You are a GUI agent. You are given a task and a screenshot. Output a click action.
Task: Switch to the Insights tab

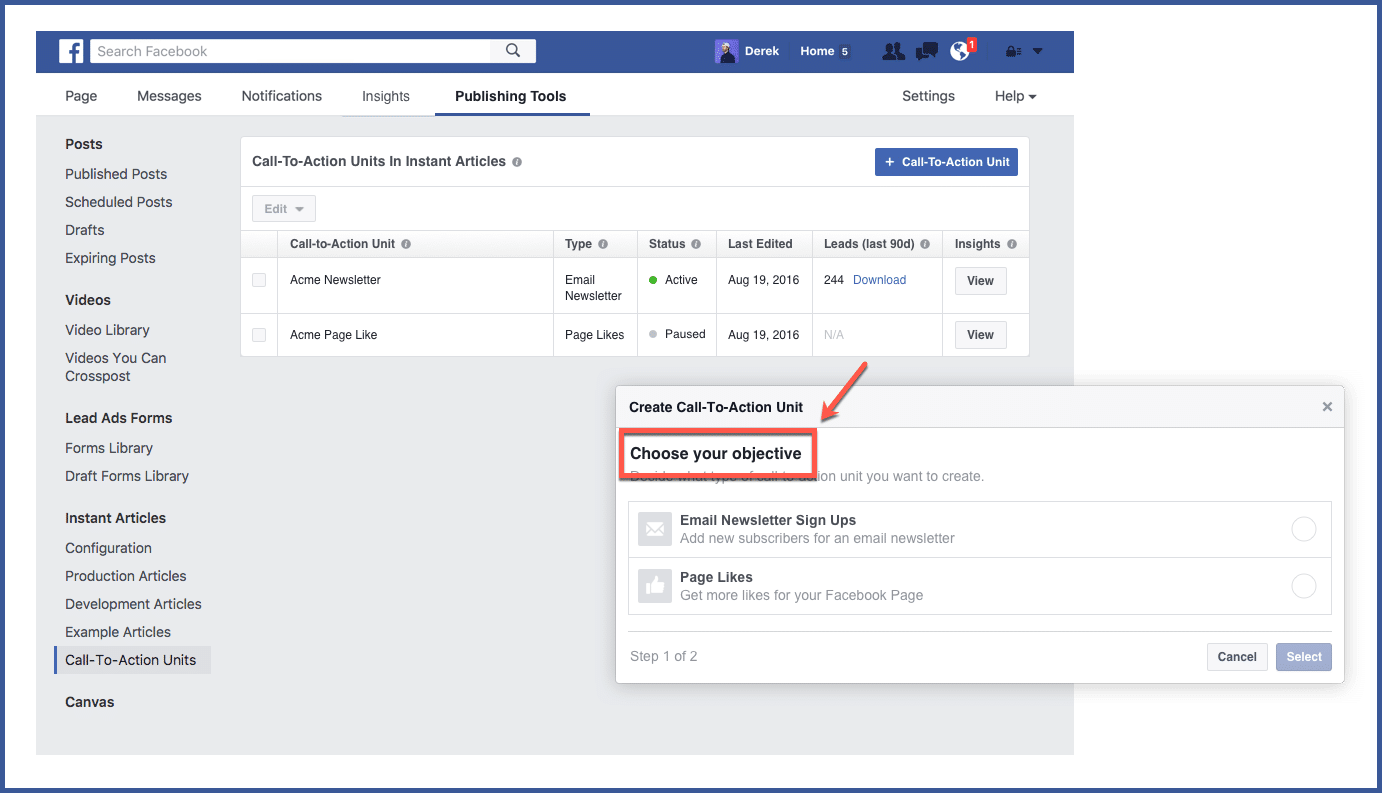tap(386, 96)
